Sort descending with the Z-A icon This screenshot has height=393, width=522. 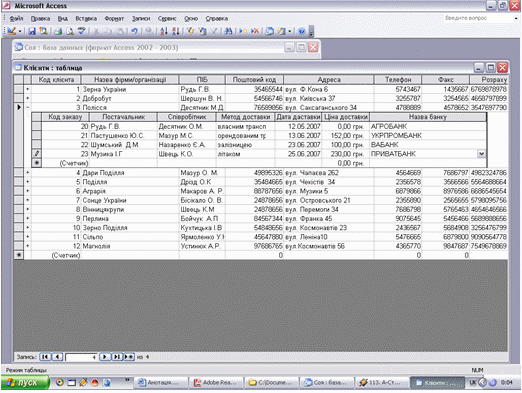[x=175, y=31]
